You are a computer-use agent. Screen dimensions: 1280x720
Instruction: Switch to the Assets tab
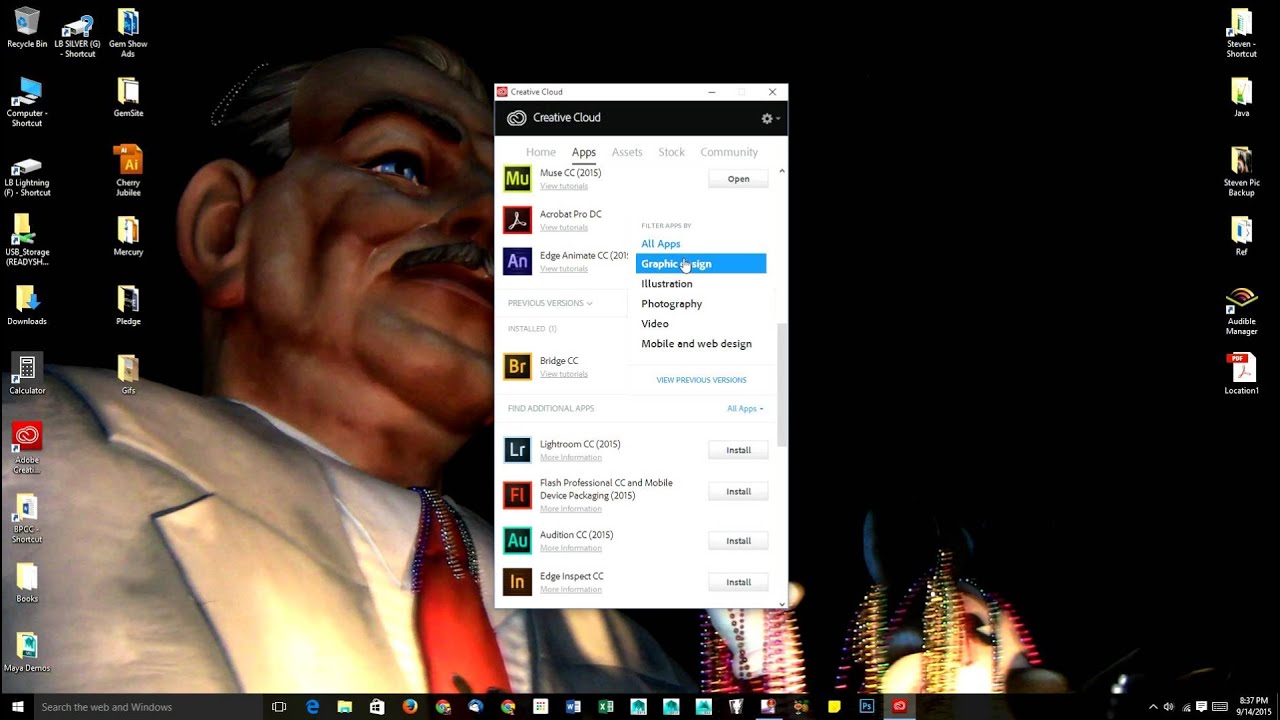pyautogui.click(x=627, y=152)
